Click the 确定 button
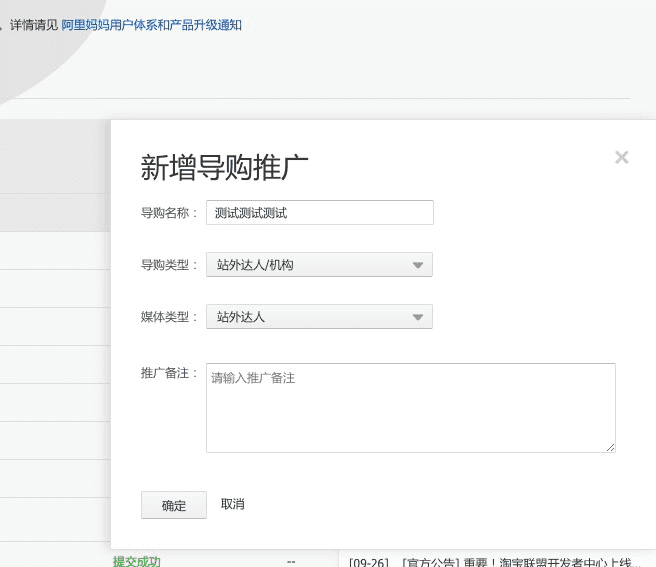 [x=174, y=505]
